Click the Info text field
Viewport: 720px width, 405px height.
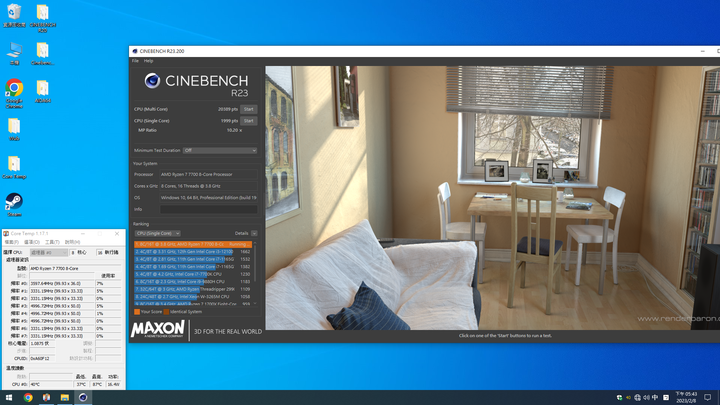pos(208,209)
